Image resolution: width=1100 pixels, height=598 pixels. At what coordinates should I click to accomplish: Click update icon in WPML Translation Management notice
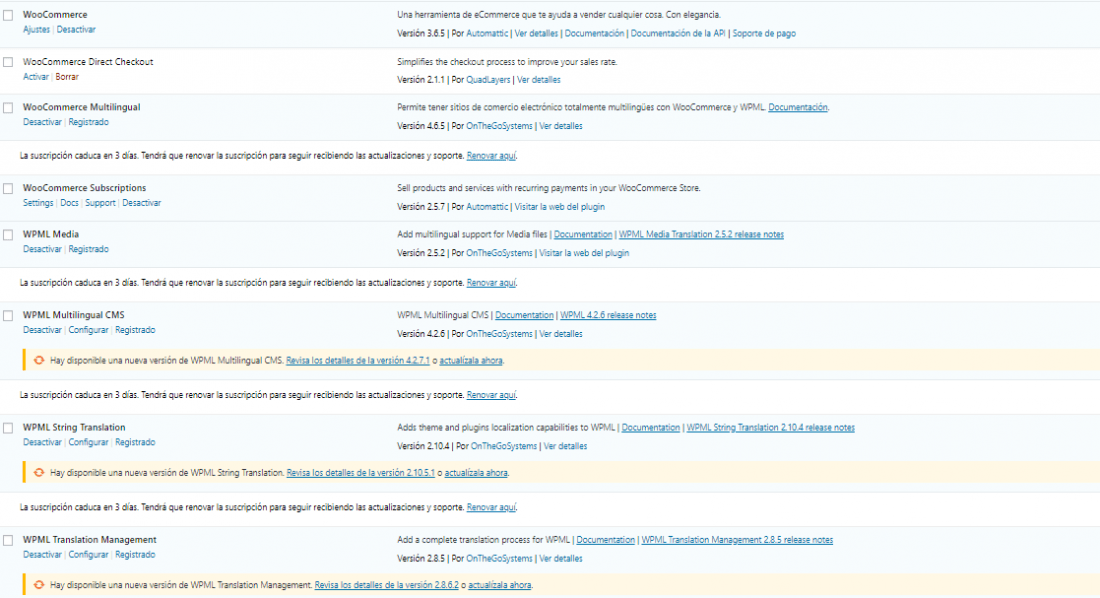pyautogui.click(x=39, y=585)
